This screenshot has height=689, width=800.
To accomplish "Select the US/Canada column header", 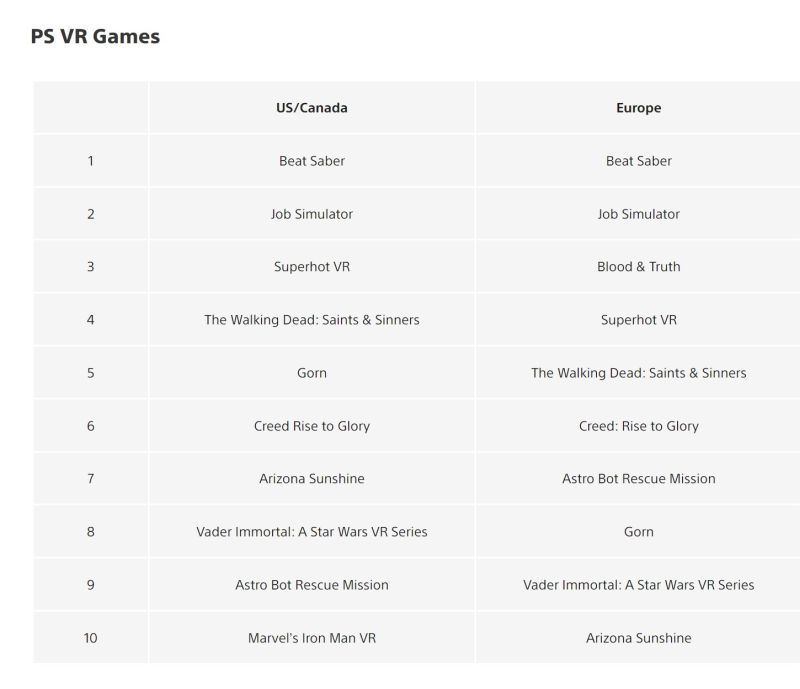I will pos(312,108).
